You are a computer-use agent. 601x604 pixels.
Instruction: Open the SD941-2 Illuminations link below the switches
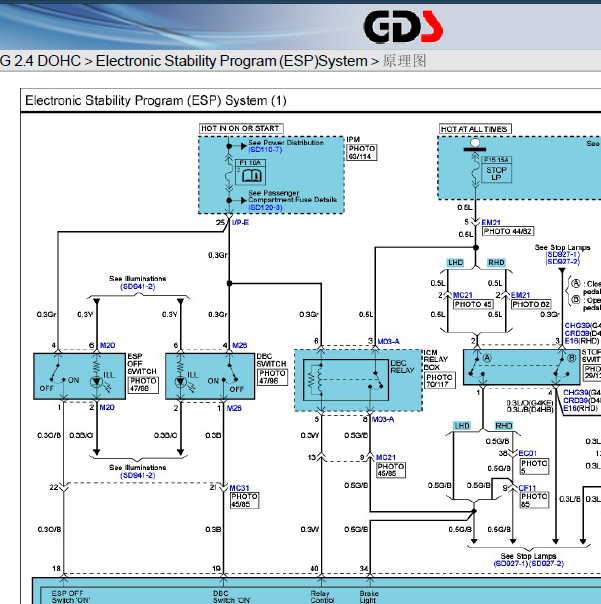pos(138,475)
